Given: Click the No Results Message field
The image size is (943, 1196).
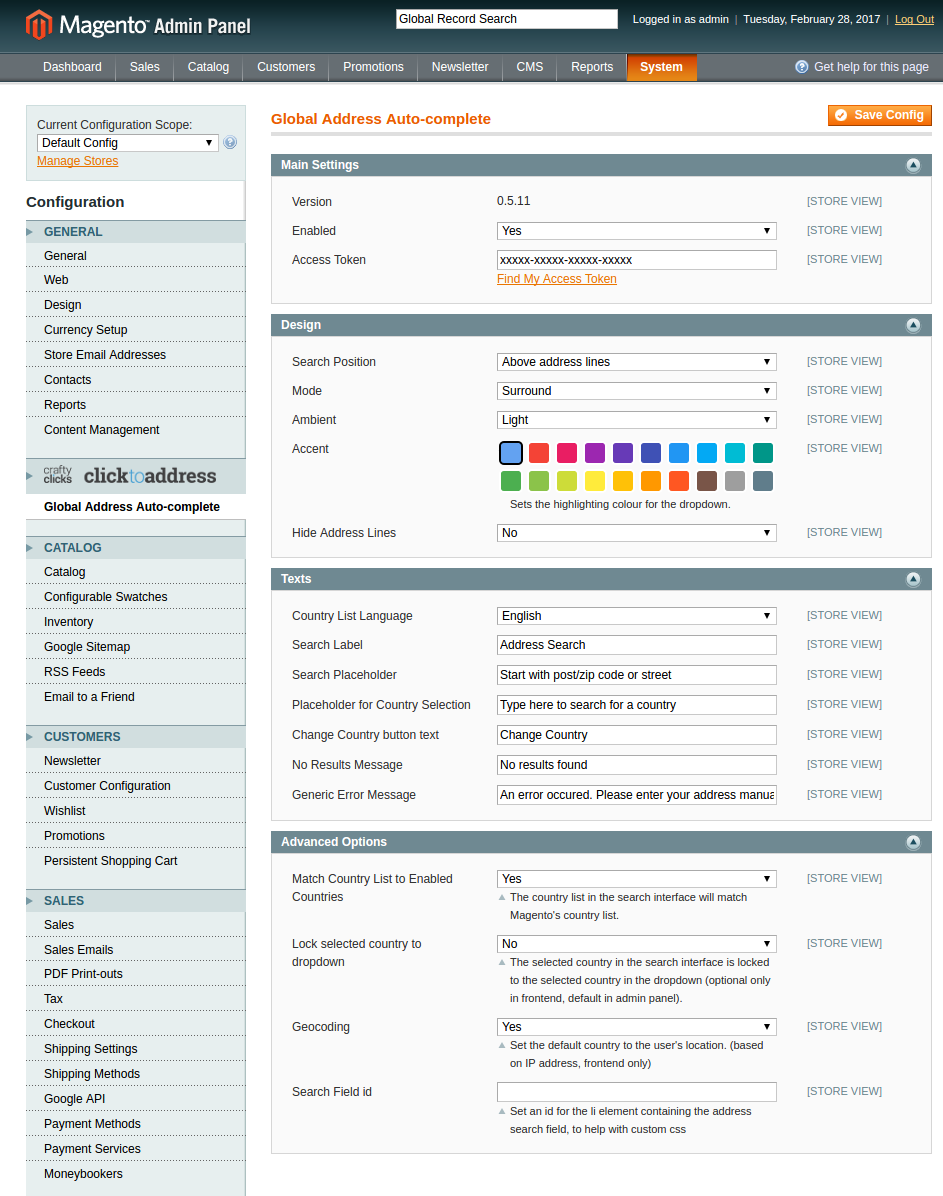Looking at the screenshot, I should coord(636,765).
